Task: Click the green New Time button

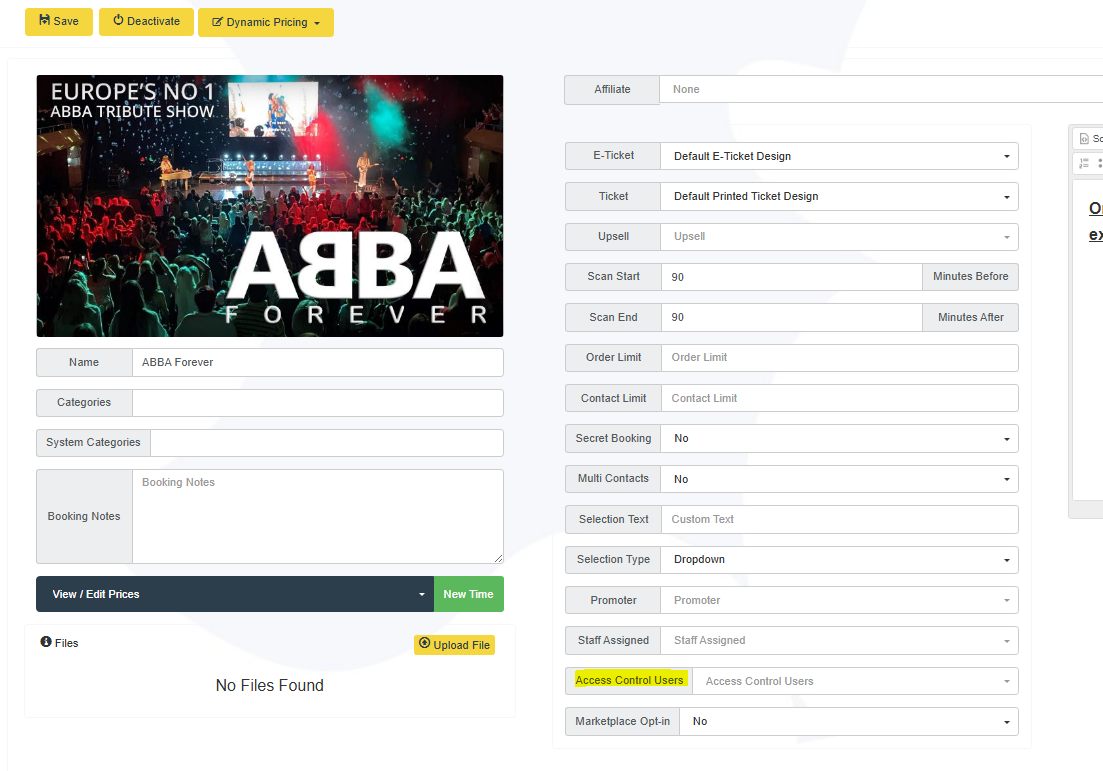Action: tap(468, 594)
